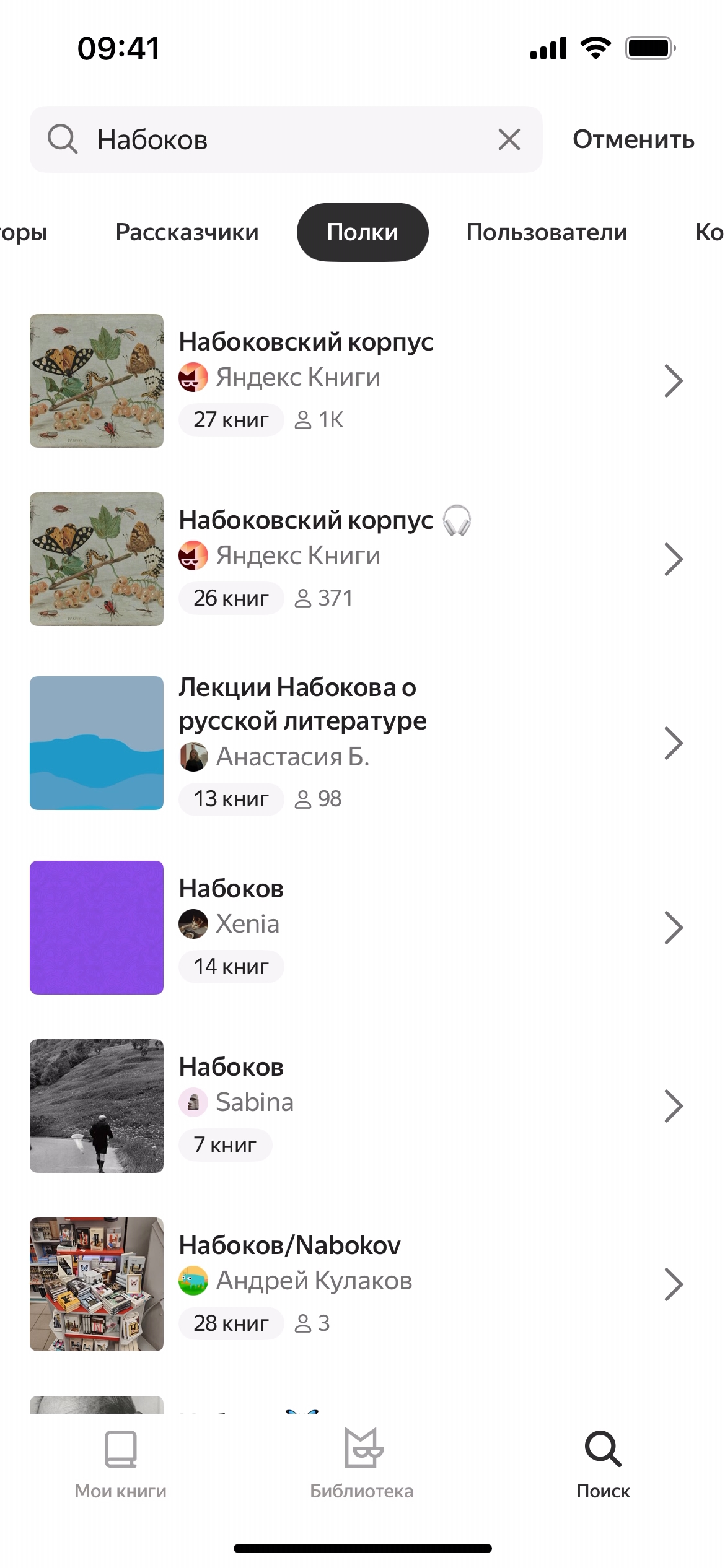The height and width of the screenshot is (1568, 725).
Task: Open Набоков/Nabokov shelf chevron
Action: [674, 1284]
